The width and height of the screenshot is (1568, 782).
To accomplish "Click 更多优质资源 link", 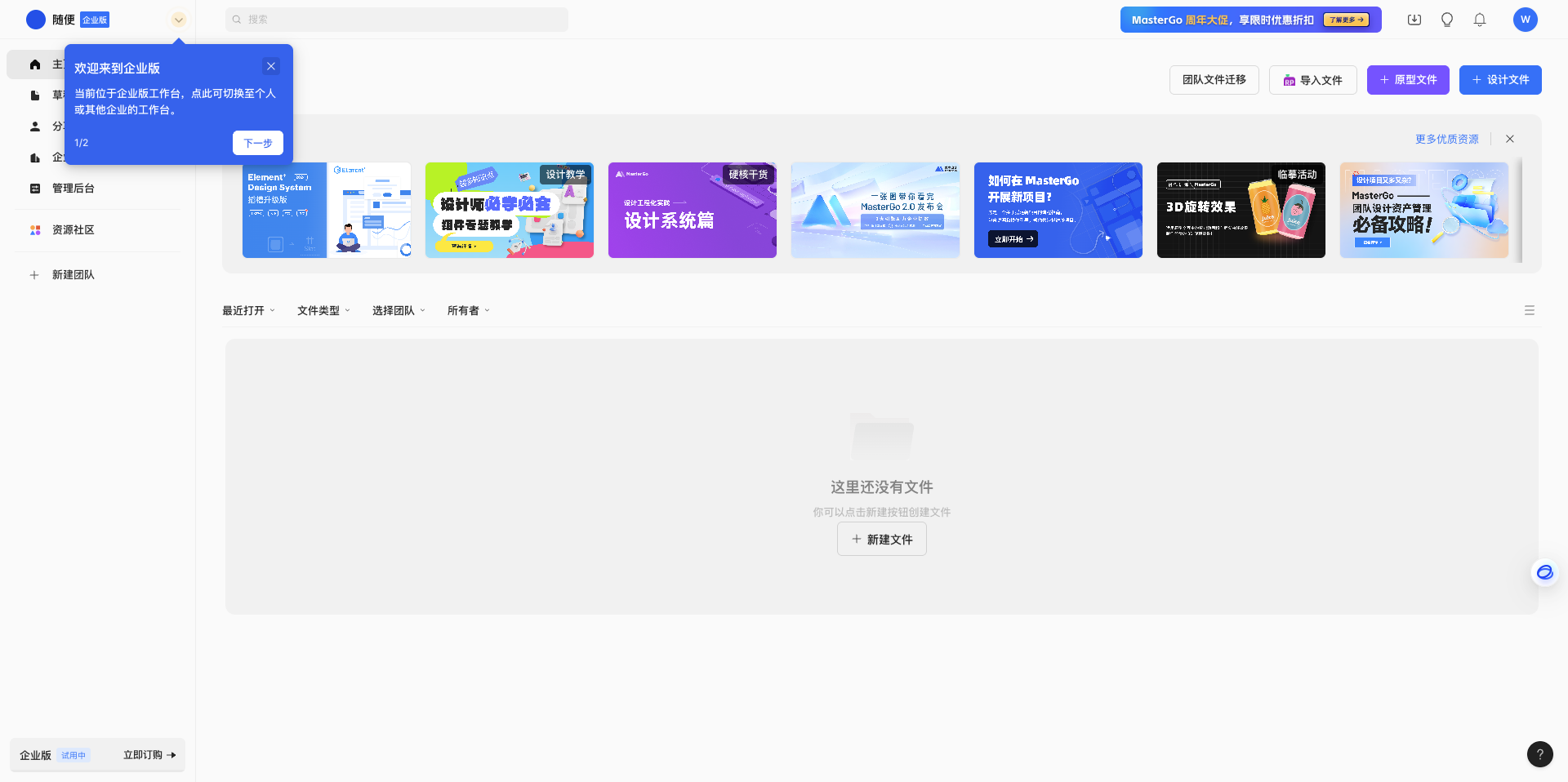I will 1446,139.
